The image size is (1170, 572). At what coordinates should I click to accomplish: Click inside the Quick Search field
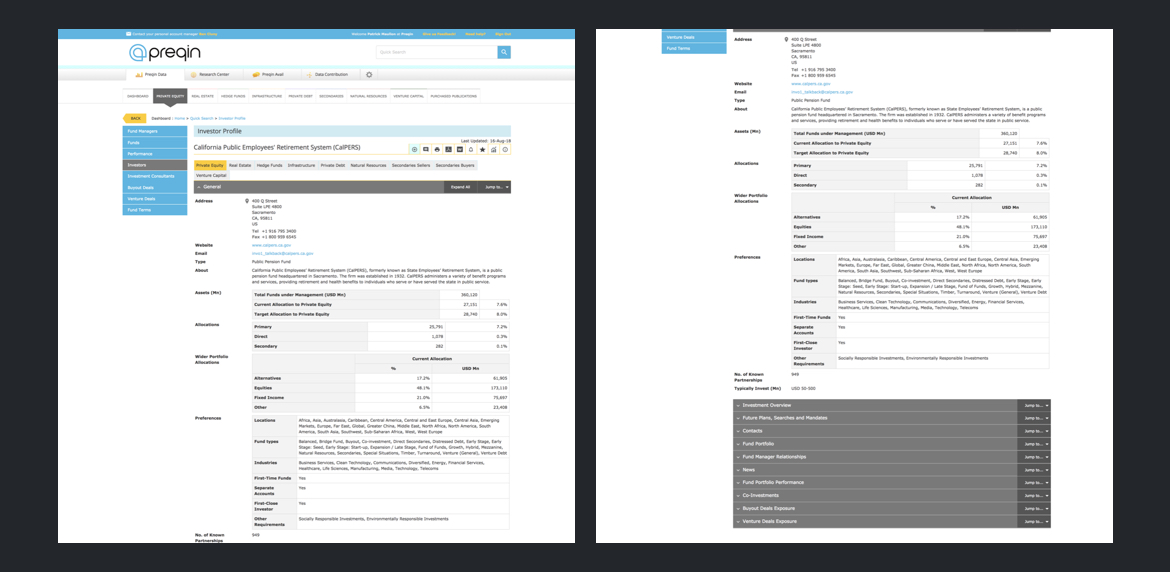[x=435, y=52]
